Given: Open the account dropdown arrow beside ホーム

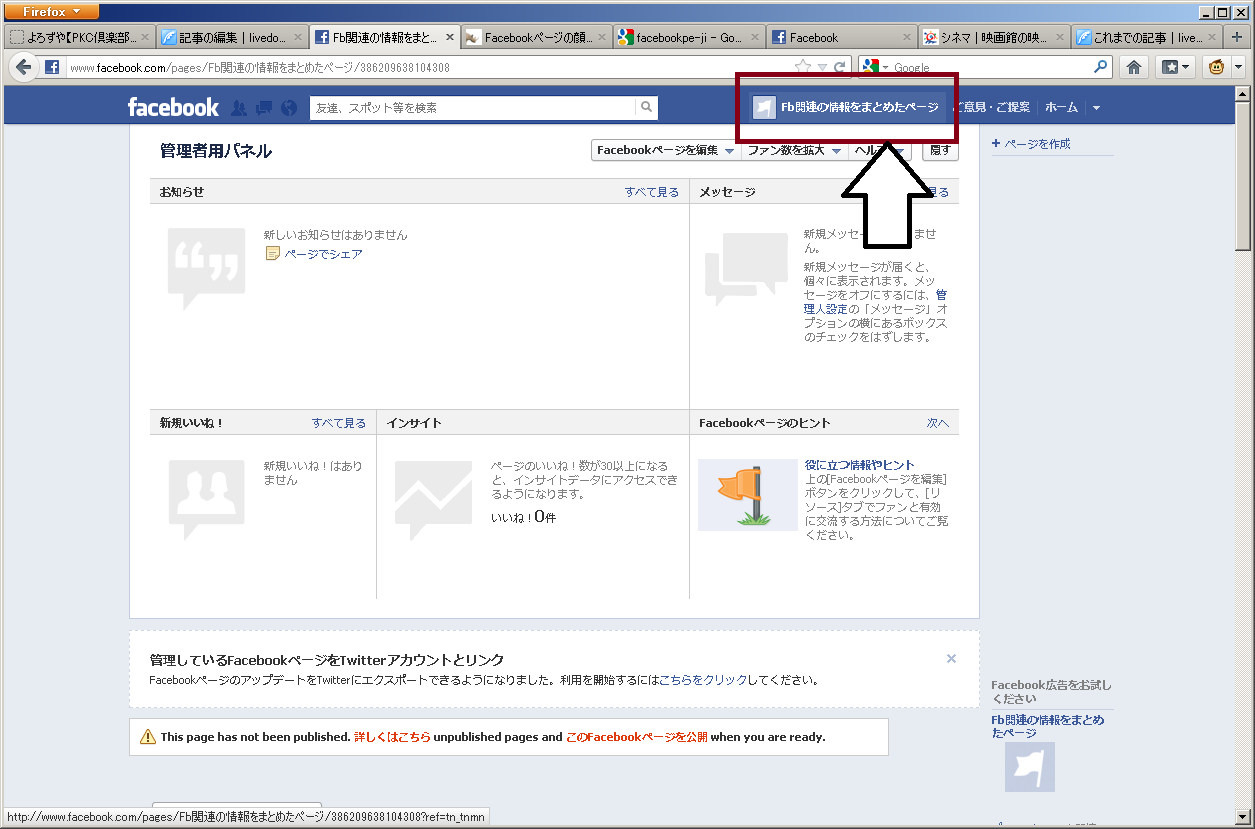Looking at the screenshot, I should [1096, 107].
